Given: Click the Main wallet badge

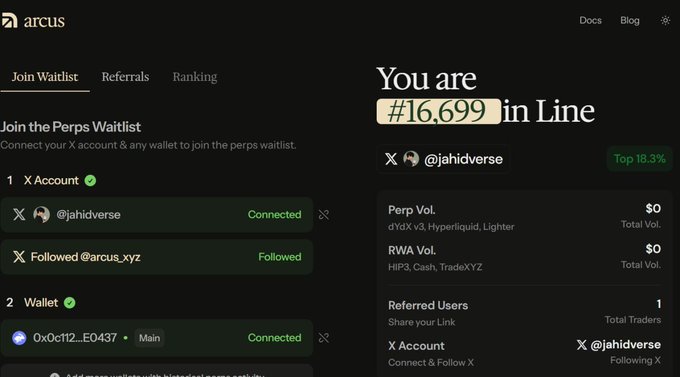Looking at the screenshot, I should pyautogui.click(x=149, y=338).
